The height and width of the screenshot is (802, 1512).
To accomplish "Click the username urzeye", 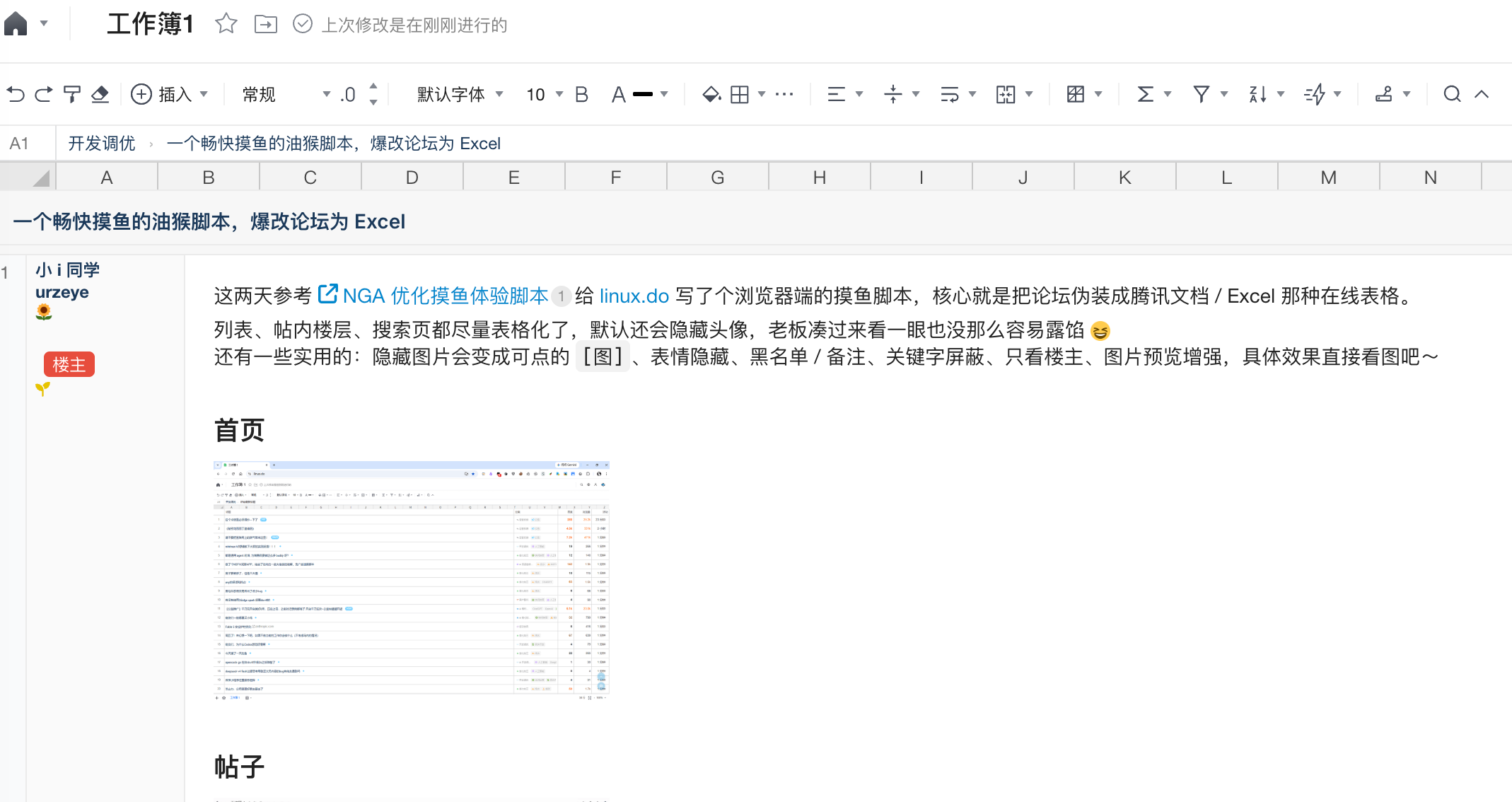I will point(62,292).
